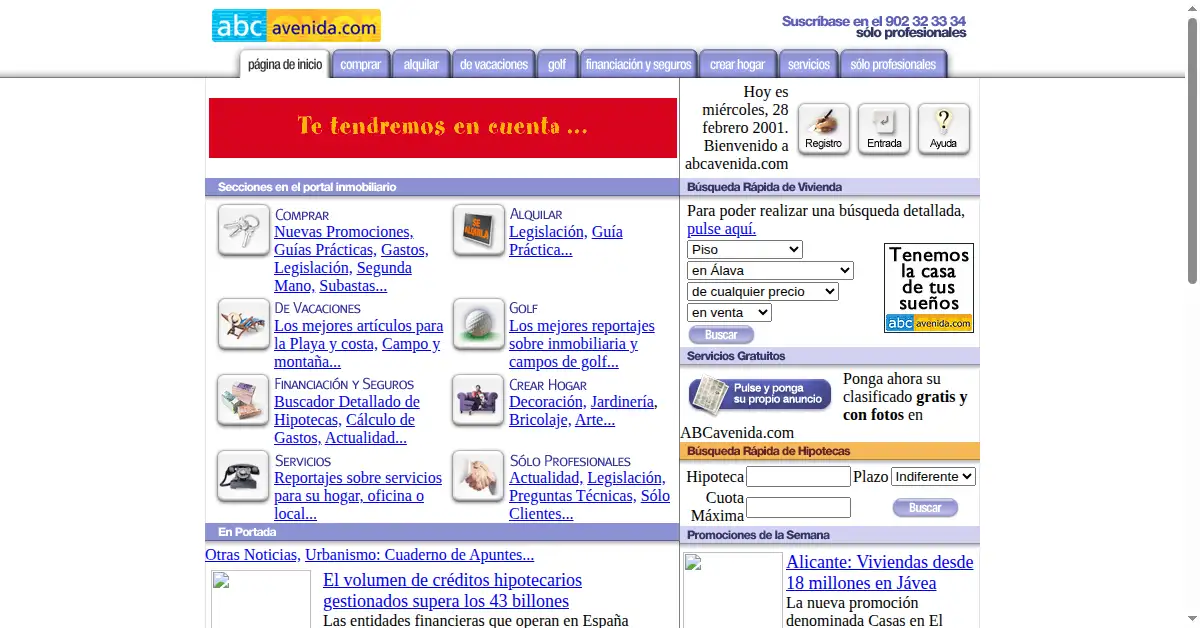Open the Legislación link under Alquilar
The height and width of the screenshot is (628, 1200).
548,232
